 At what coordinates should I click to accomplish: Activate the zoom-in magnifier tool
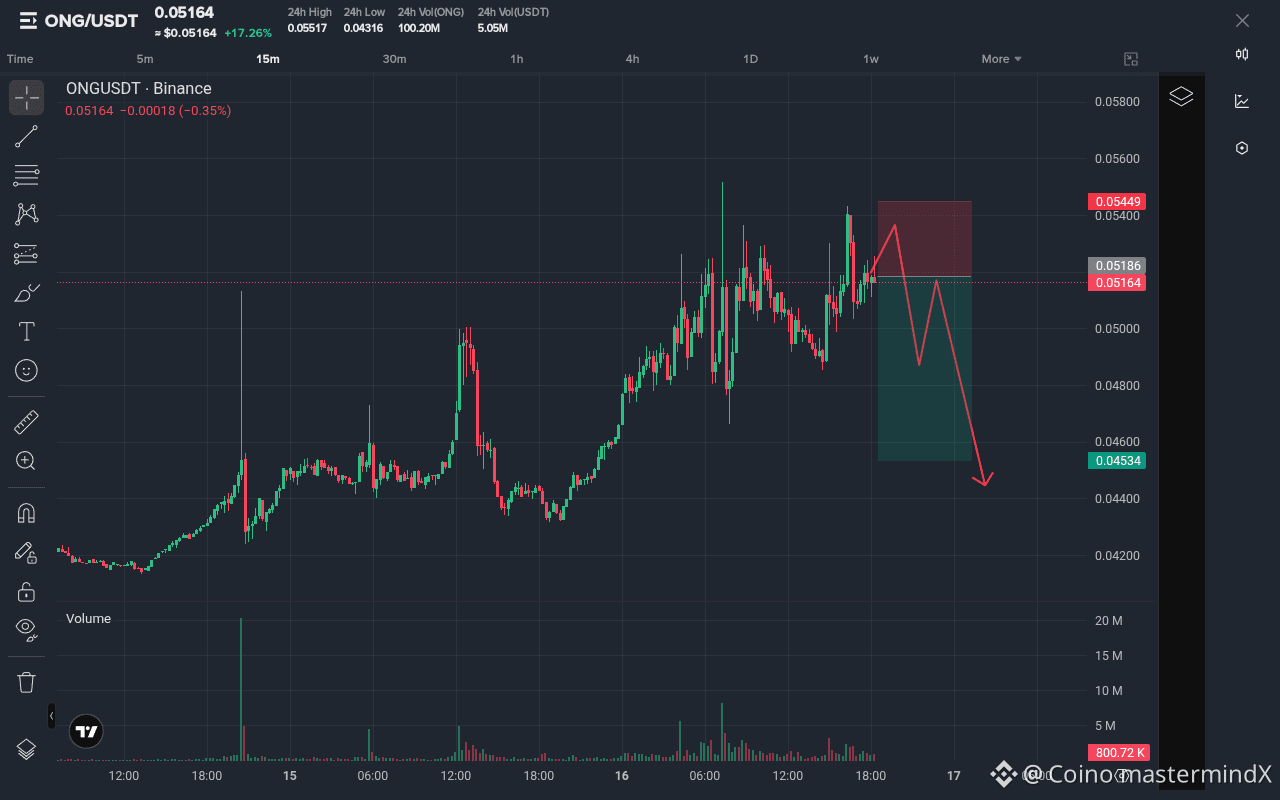[27, 461]
